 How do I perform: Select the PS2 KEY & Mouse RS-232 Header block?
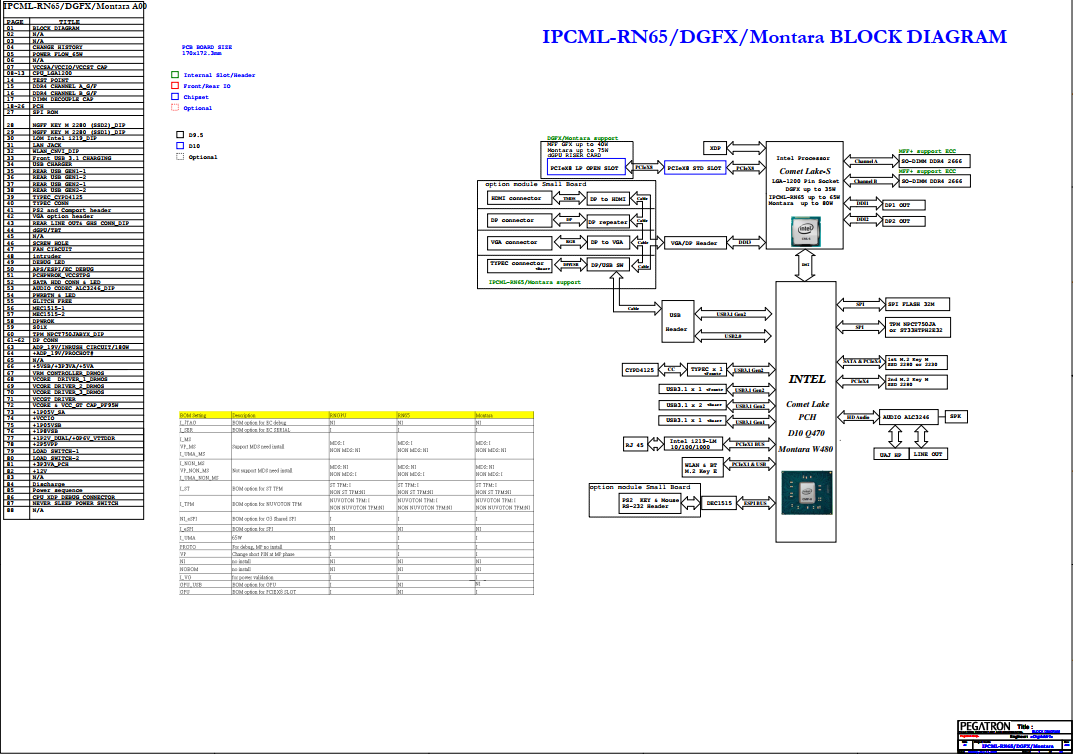pyautogui.click(x=649, y=503)
